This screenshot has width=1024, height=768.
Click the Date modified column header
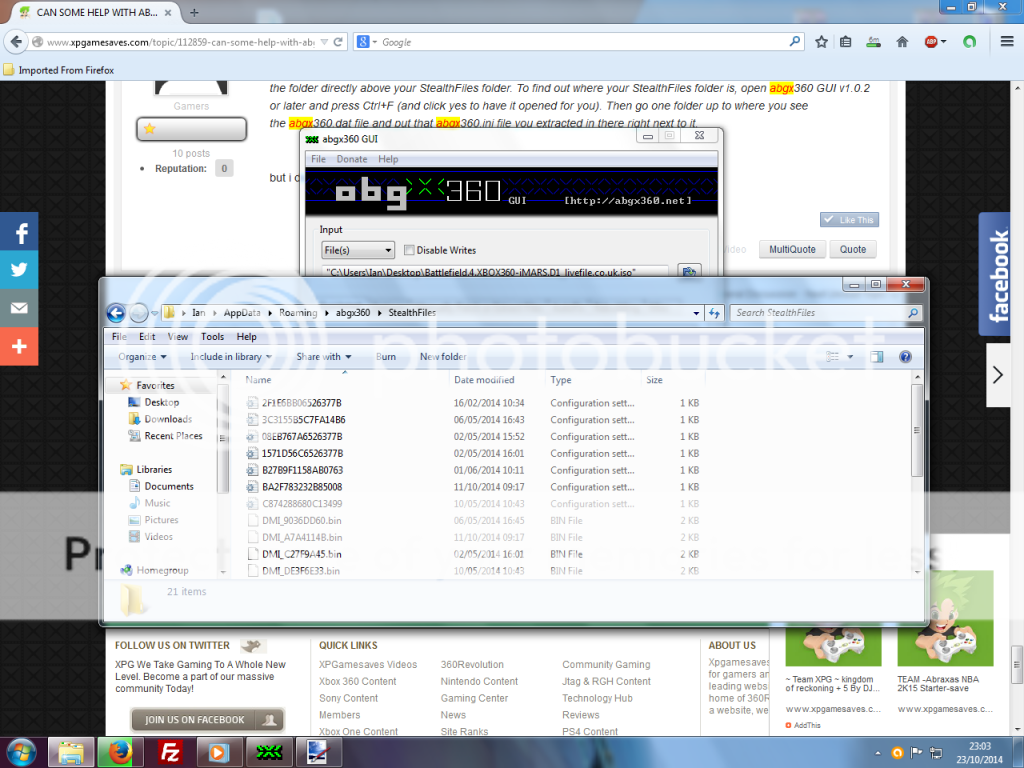pos(484,380)
